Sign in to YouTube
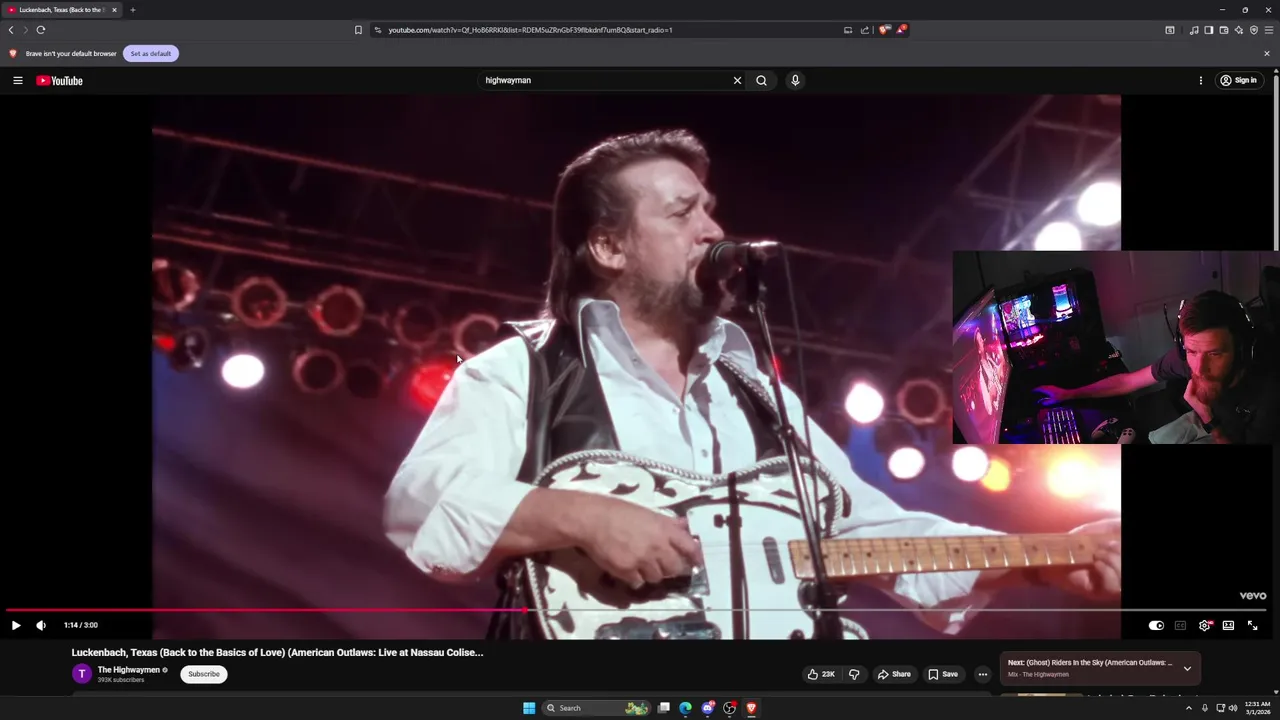Image resolution: width=1280 pixels, height=720 pixels. click(x=1238, y=80)
